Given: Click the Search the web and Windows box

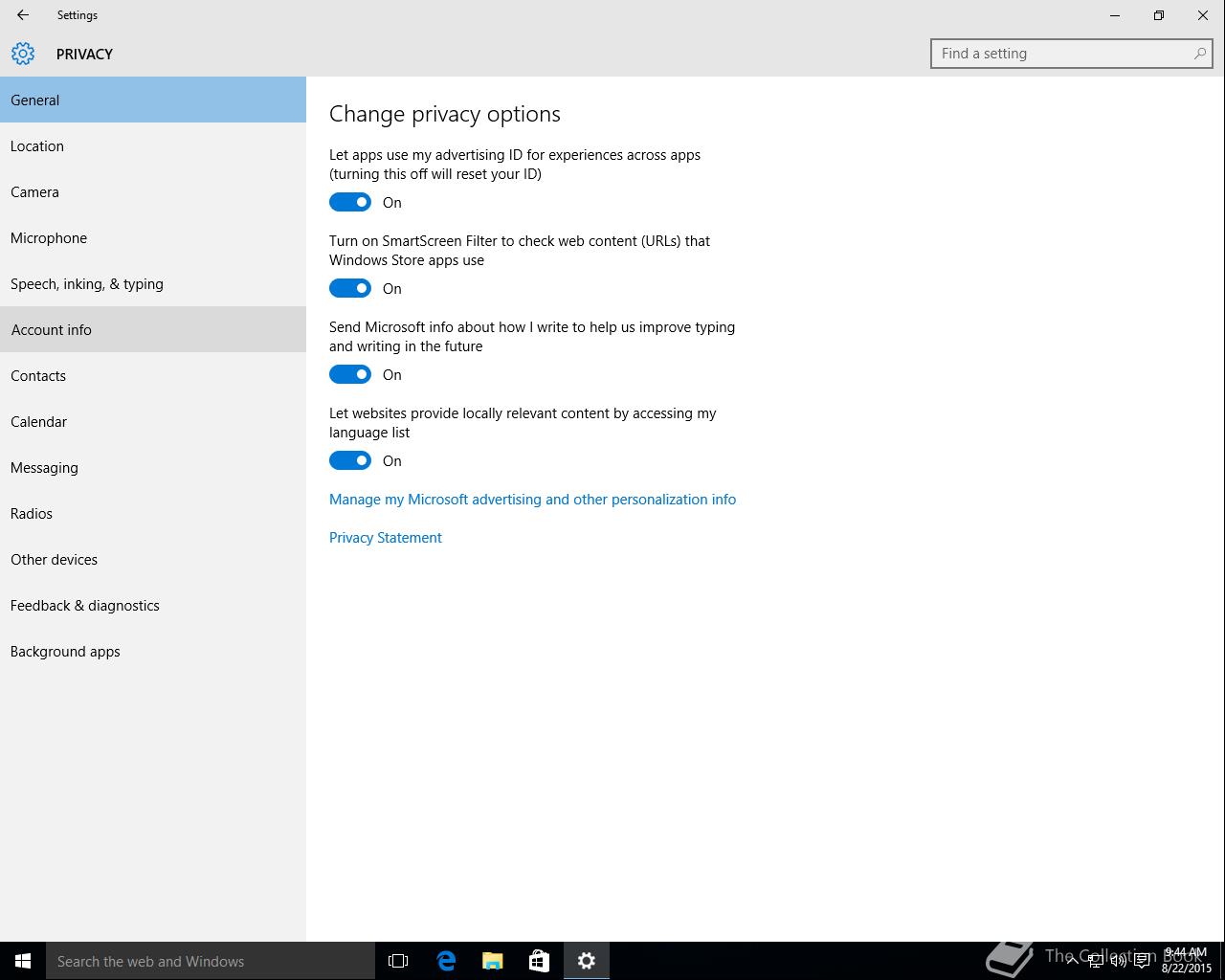Looking at the screenshot, I should (211, 961).
